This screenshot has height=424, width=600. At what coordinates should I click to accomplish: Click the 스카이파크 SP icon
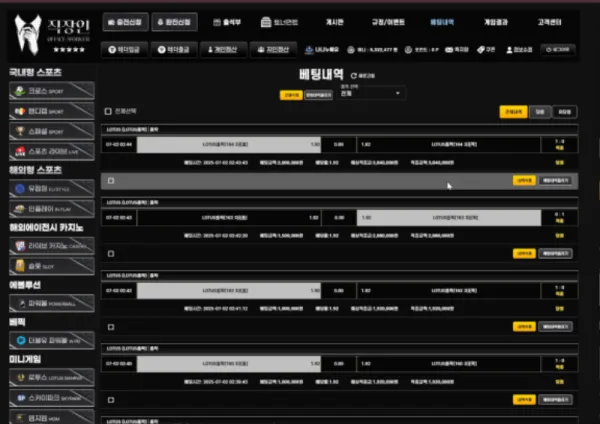(x=21, y=398)
